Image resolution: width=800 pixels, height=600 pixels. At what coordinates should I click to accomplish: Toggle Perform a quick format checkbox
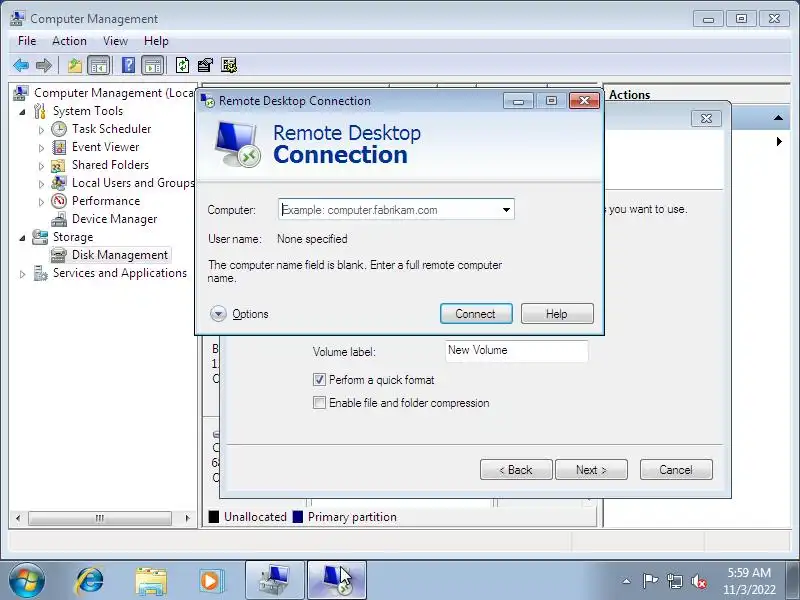click(x=319, y=380)
